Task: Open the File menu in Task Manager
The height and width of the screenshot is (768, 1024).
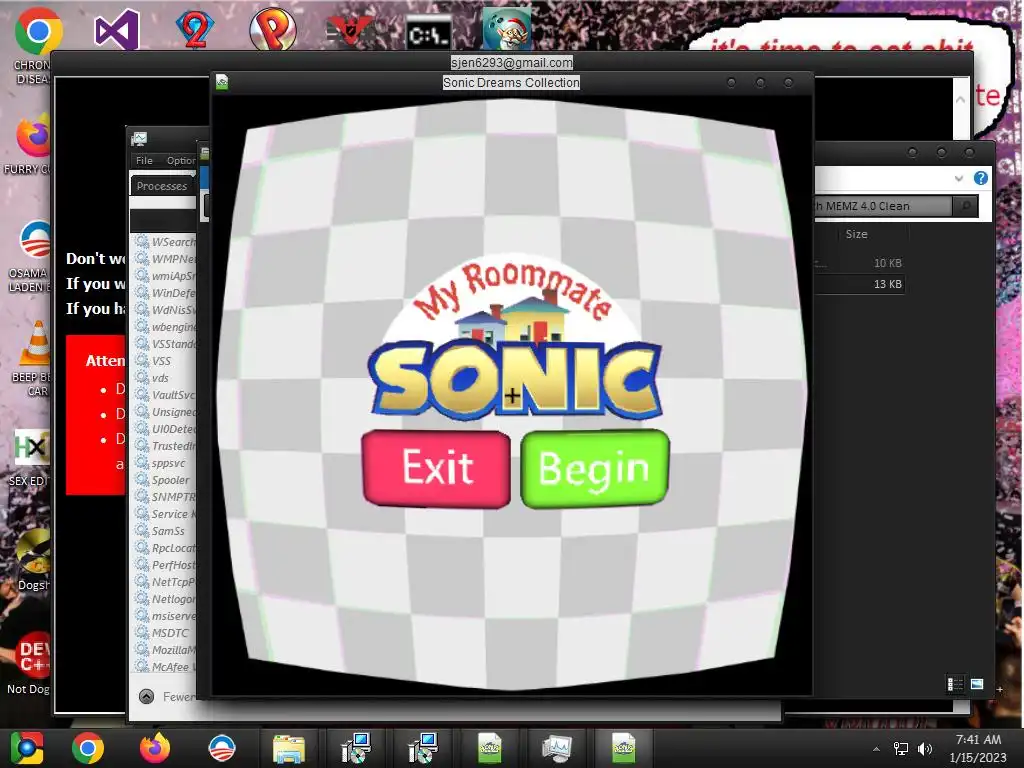Action: [x=144, y=160]
